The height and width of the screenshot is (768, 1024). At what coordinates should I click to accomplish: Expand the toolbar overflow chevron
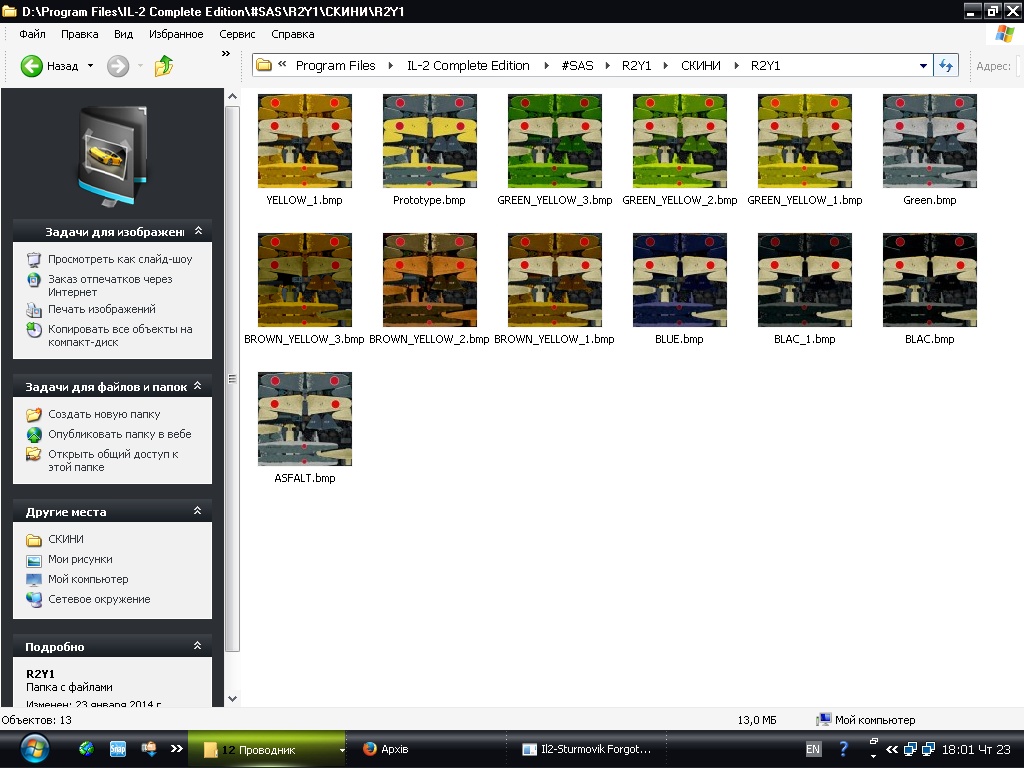pyautogui.click(x=226, y=54)
